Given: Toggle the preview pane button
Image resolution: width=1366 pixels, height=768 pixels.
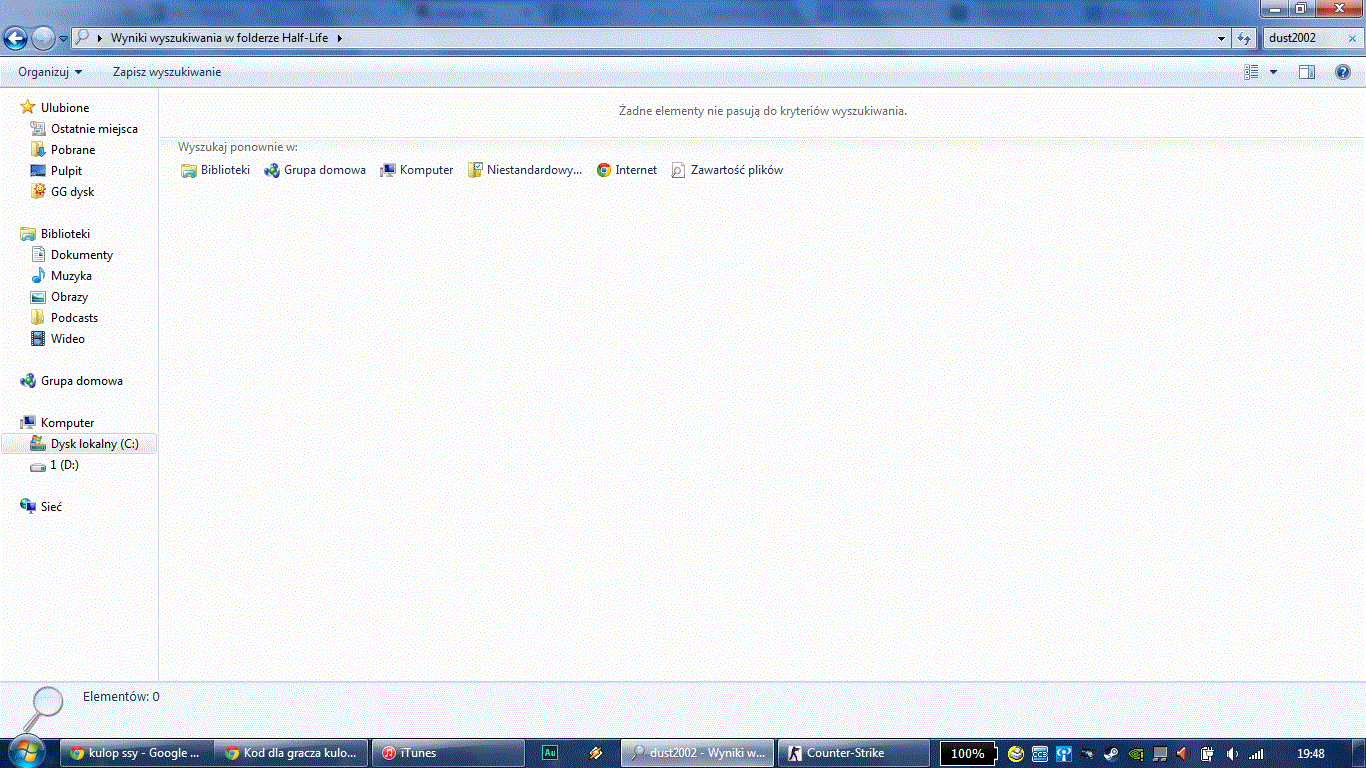Looking at the screenshot, I should [x=1306, y=72].
